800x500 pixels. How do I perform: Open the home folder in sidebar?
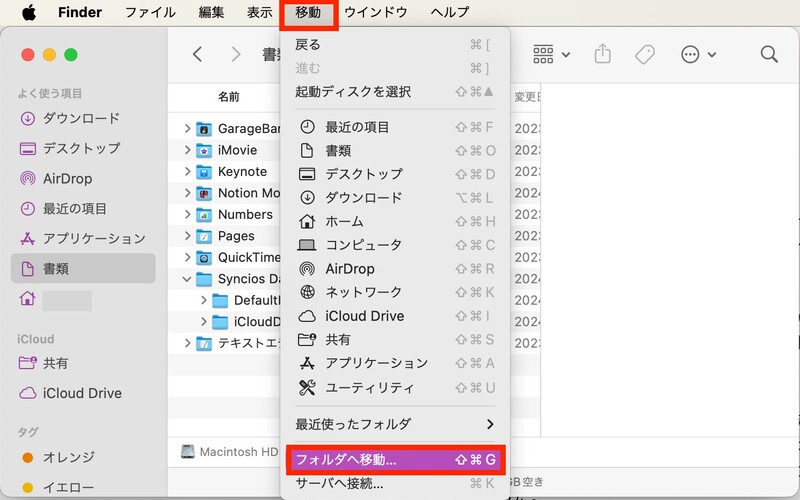(x=83, y=299)
